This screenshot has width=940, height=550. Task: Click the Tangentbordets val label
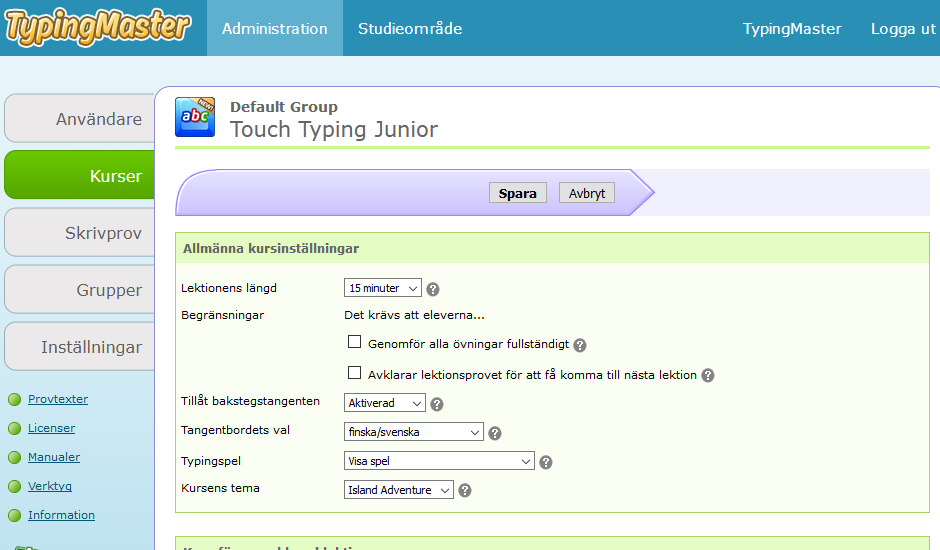coord(236,430)
